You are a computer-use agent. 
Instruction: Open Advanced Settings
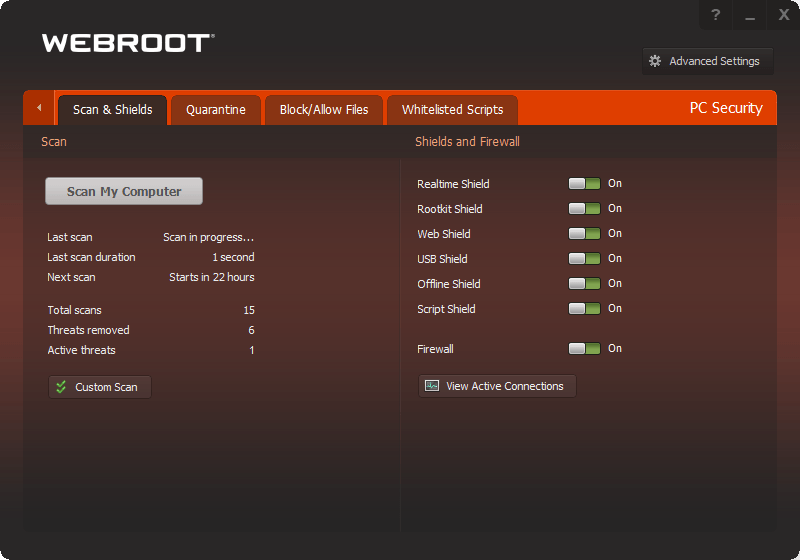pos(708,61)
